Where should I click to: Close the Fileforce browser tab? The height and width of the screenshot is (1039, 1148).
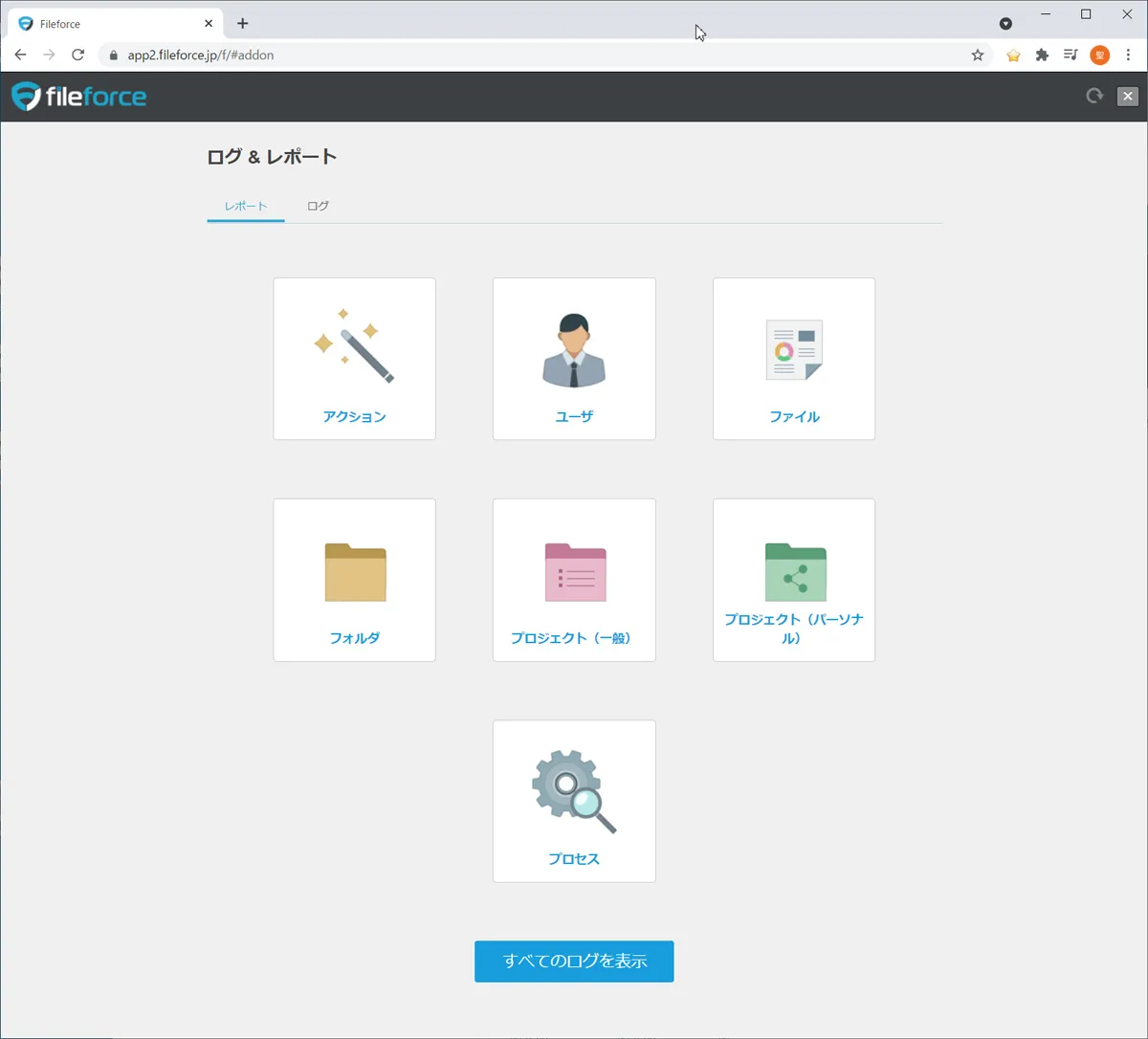tap(209, 23)
